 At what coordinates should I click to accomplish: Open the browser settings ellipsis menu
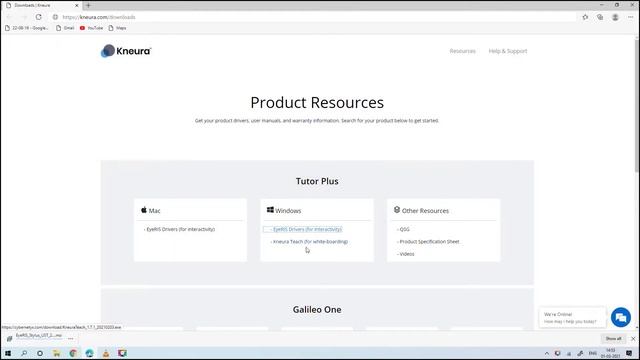pyautogui.click(x=631, y=17)
